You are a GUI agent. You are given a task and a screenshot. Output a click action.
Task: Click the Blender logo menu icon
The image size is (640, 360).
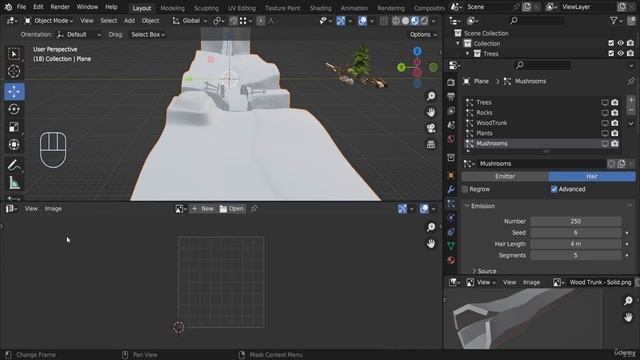tap(9, 7)
